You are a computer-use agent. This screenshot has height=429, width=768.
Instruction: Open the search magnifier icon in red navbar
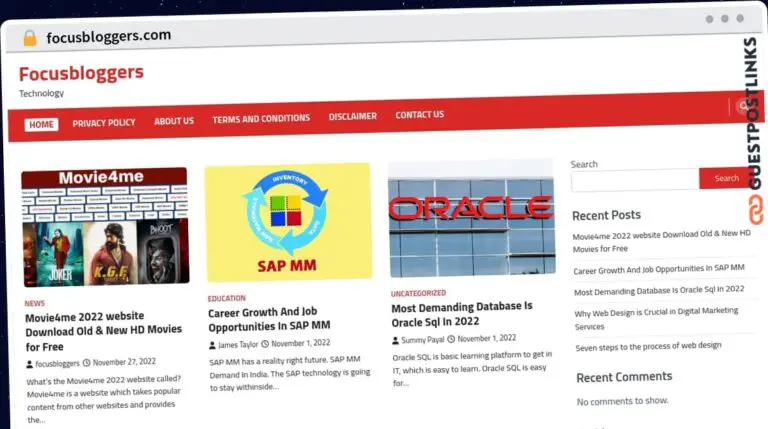(x=744, y=106)
